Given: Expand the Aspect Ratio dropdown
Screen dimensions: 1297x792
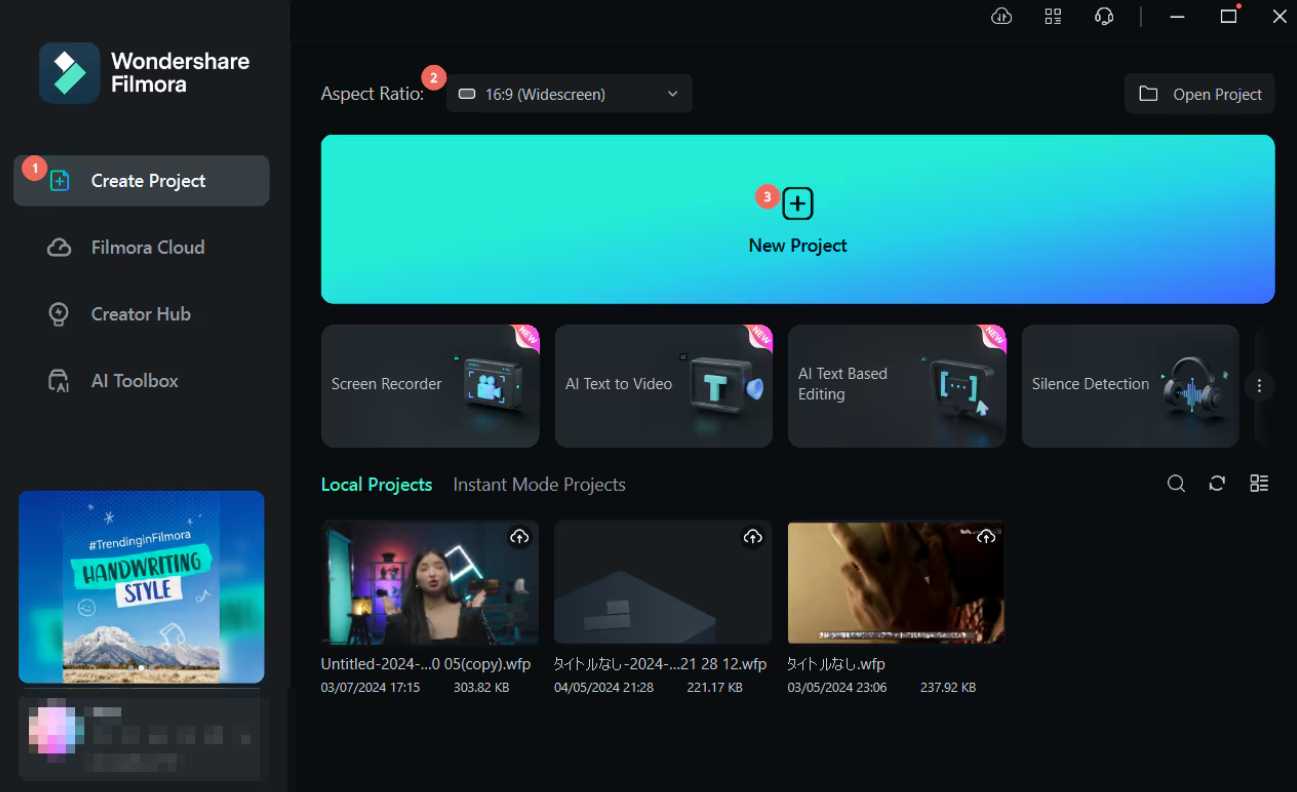Looking at the screenshot, I should (569, 94).
